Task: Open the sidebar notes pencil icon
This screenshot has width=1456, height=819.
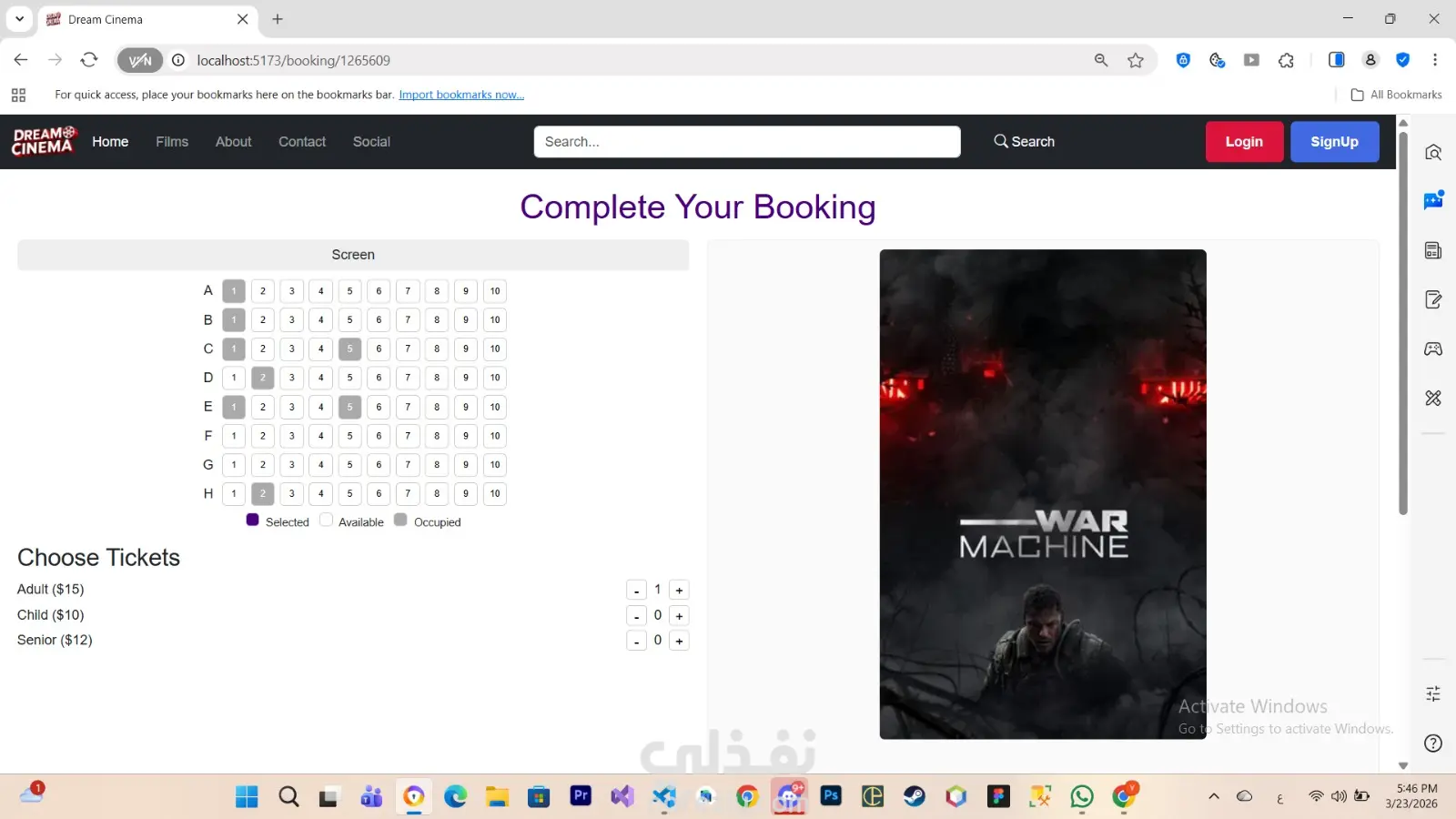Action: tap(1433, 299)
